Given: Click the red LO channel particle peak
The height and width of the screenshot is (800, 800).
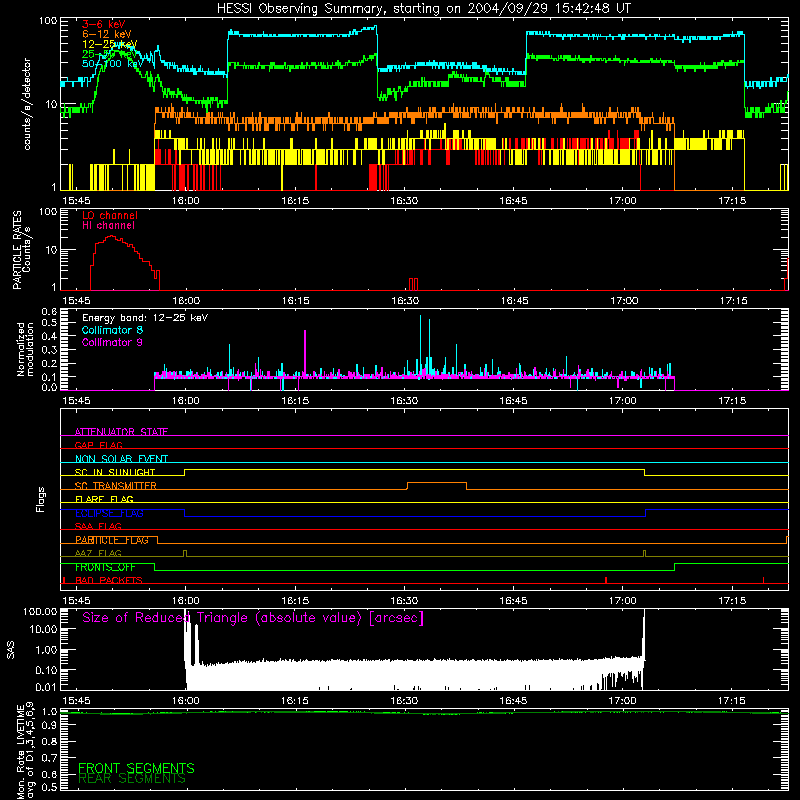Looking at the screenshot, I should (112, 236).
